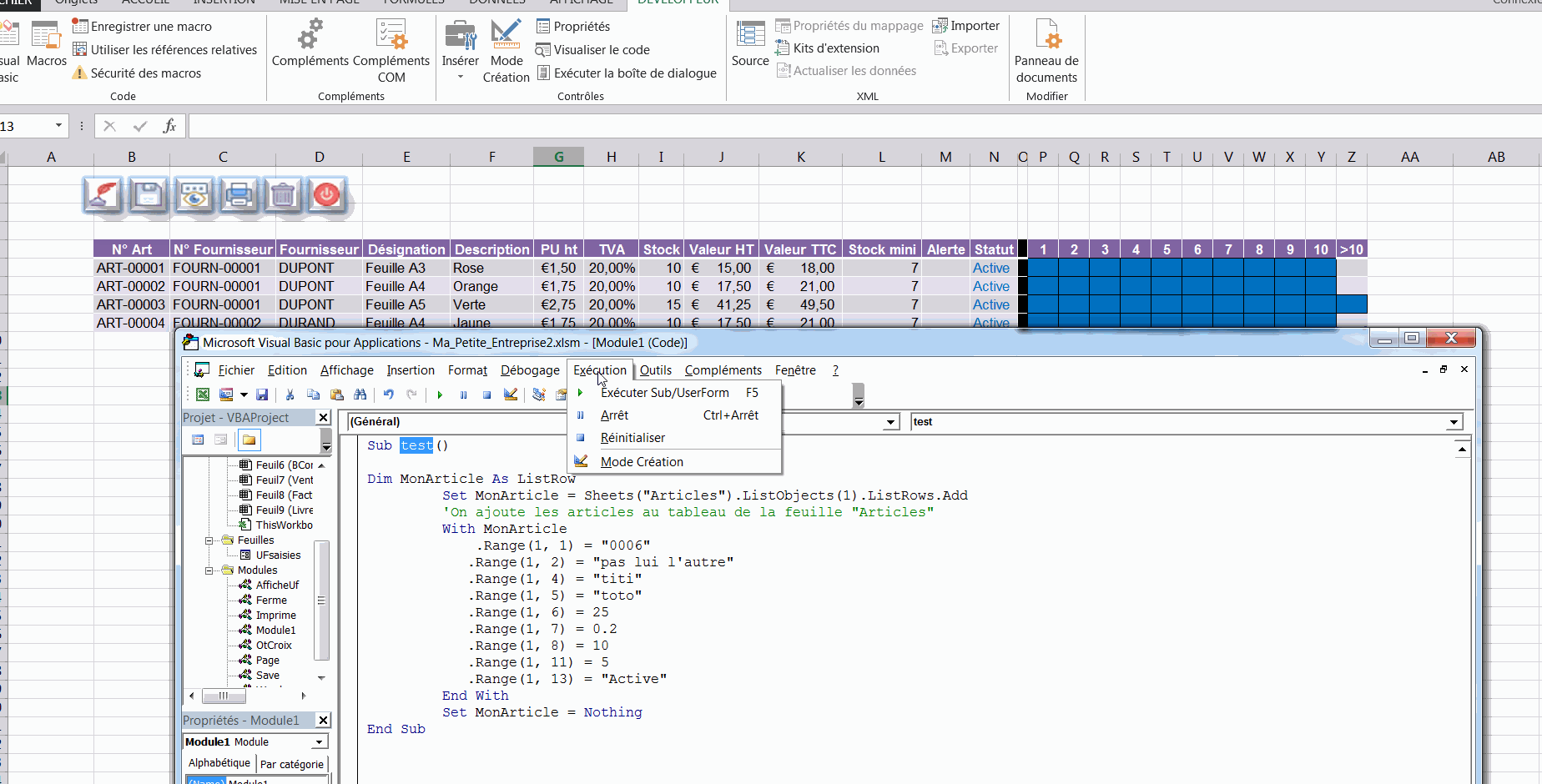Click the red power button on the worksheet
The width and height of the screenshot is (1542, 784).
pyautogui.click(x=327, y=195)
